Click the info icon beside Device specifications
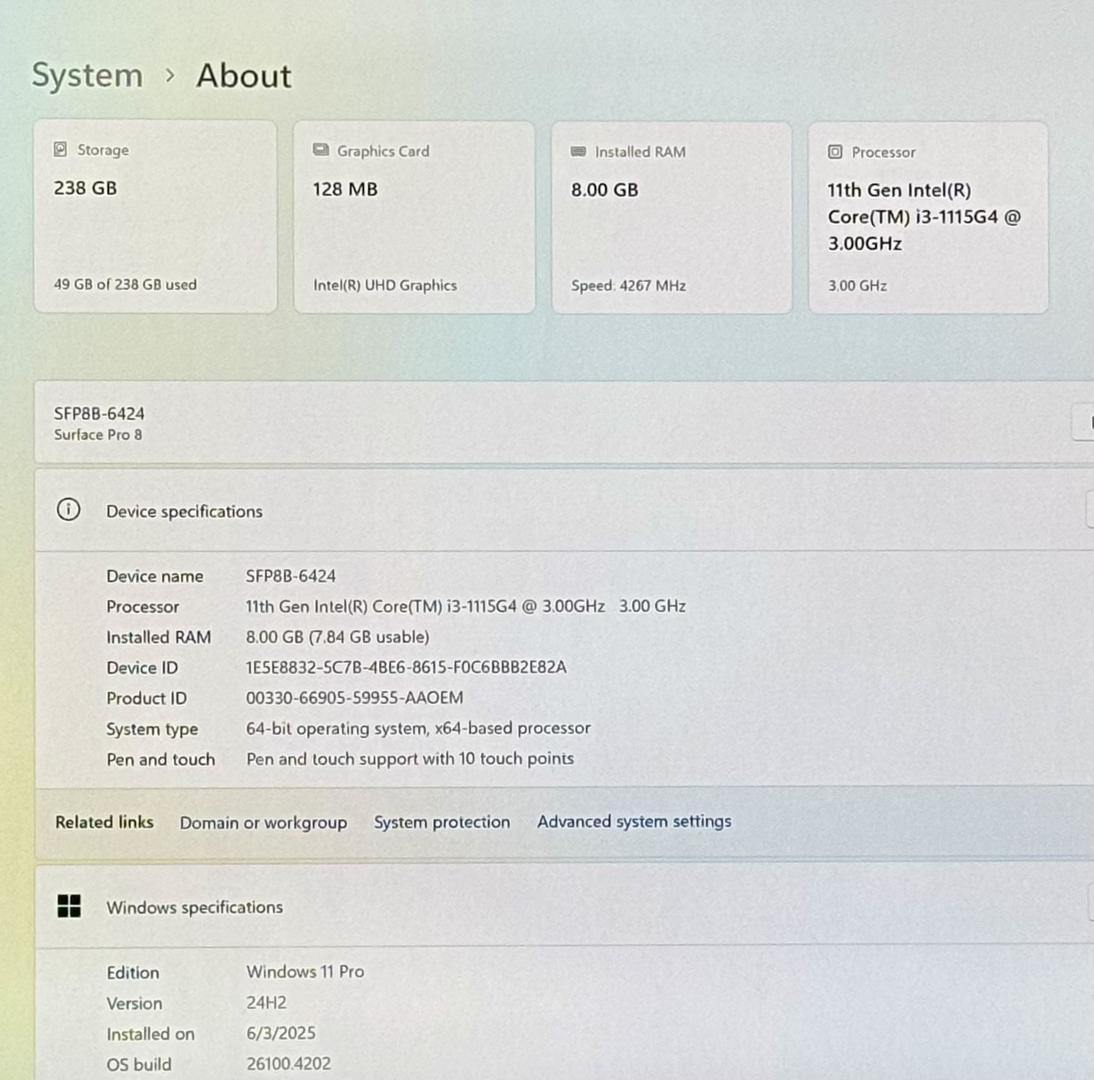 tap(68, 510)
